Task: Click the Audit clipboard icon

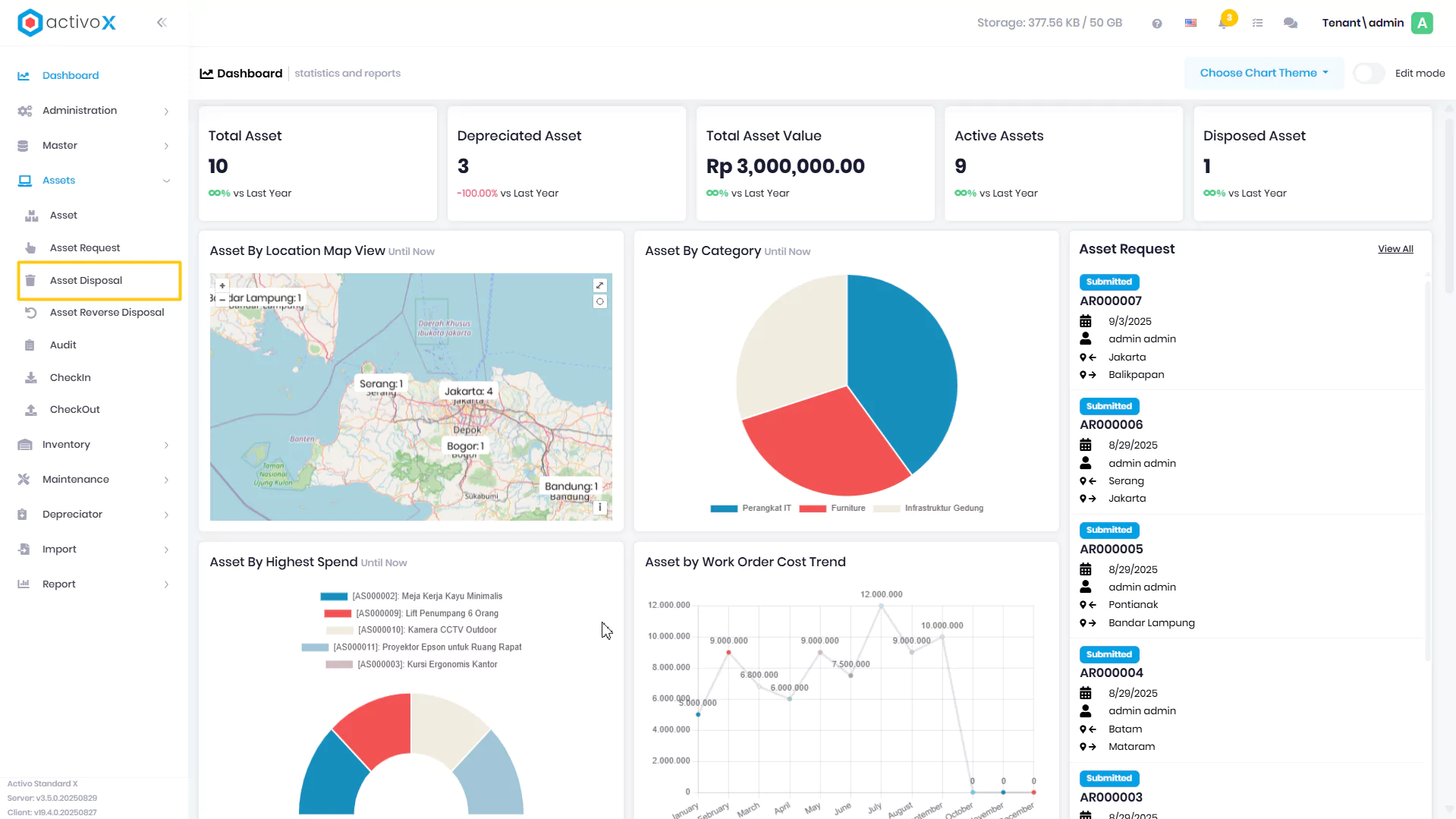Action: [30, 345]
